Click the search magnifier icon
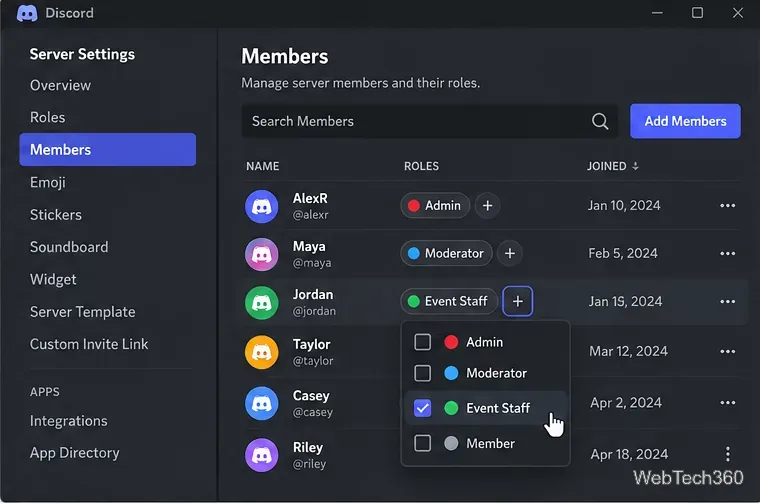The image size is (760, 504). (x=600, y=121)
